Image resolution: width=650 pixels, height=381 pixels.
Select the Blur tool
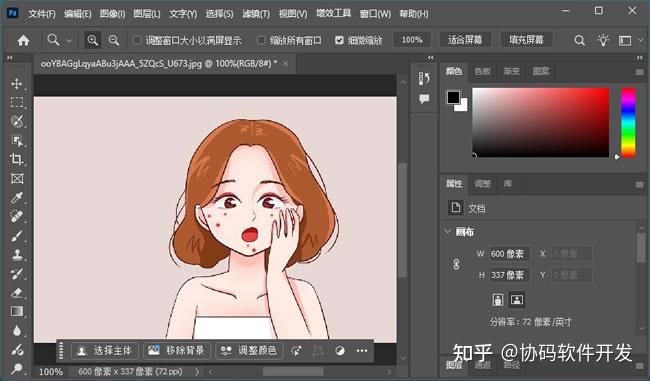17,330
